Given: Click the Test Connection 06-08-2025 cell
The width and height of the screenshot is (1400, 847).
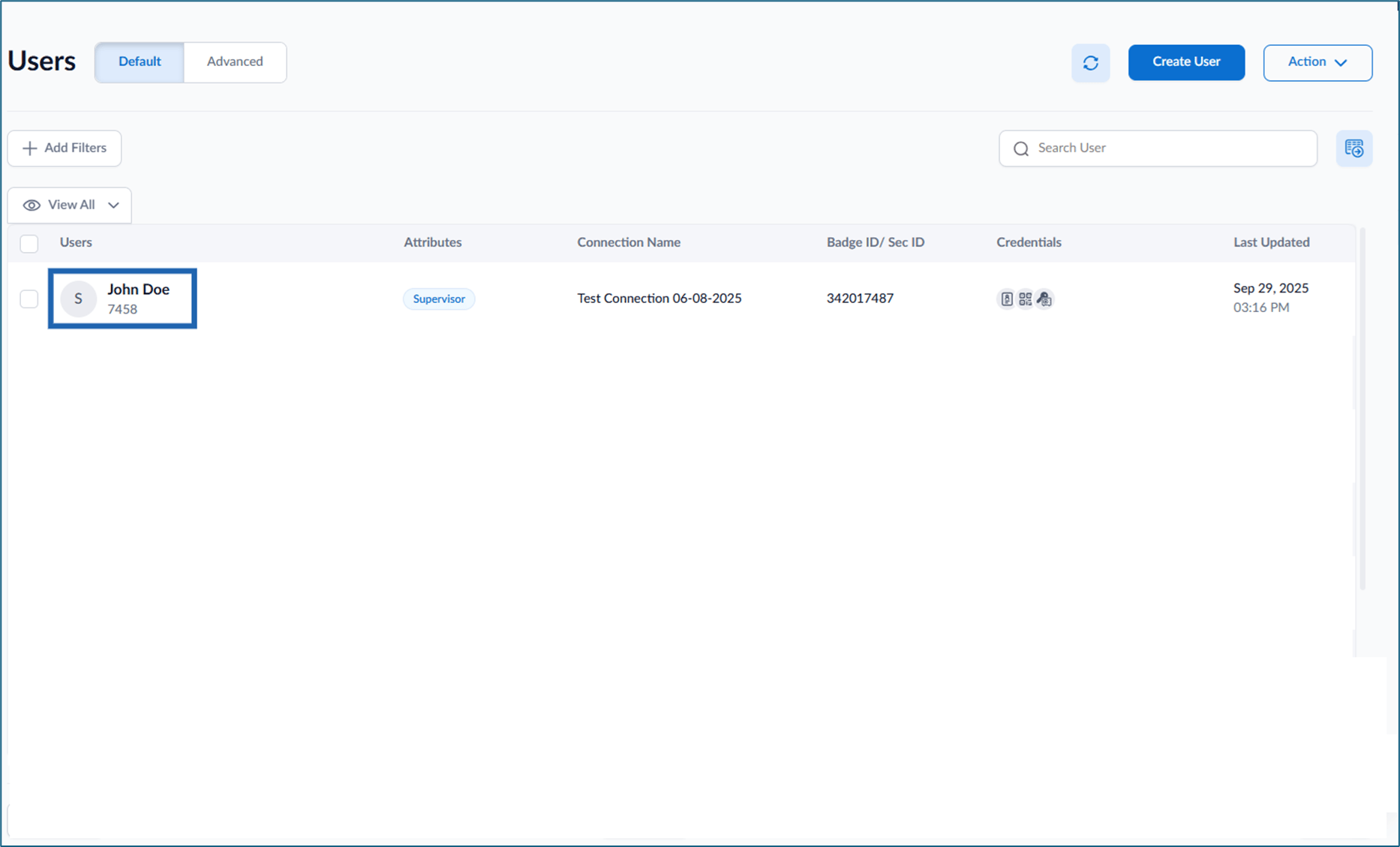Looking at the screenshot, I should [659, 299].
